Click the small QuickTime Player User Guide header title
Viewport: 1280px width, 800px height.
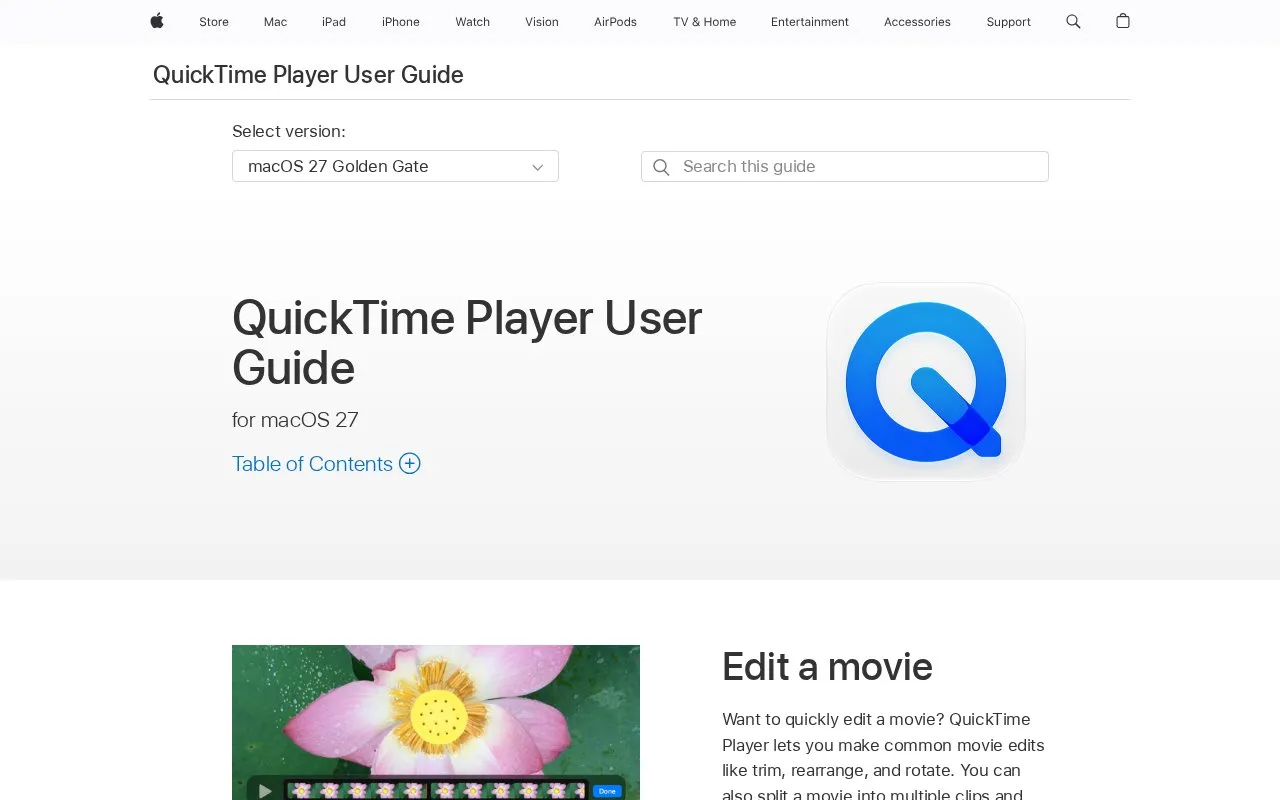tap(308, 75)
